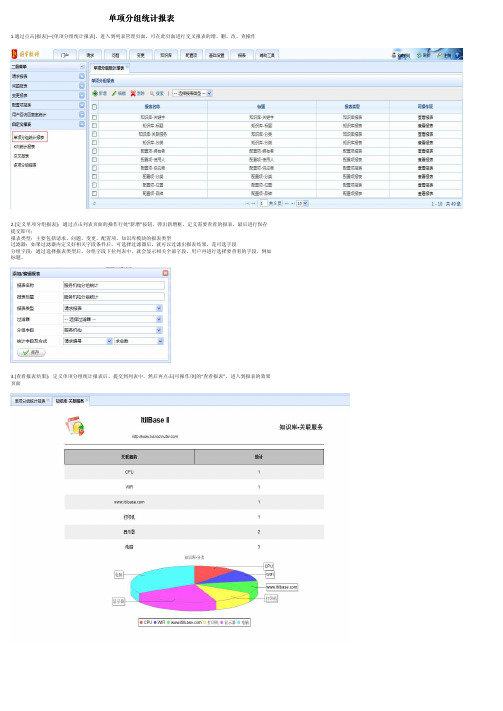Click the green add-new report icon
The height and width of the screenshot is (711, 503).
click(95, 93)
